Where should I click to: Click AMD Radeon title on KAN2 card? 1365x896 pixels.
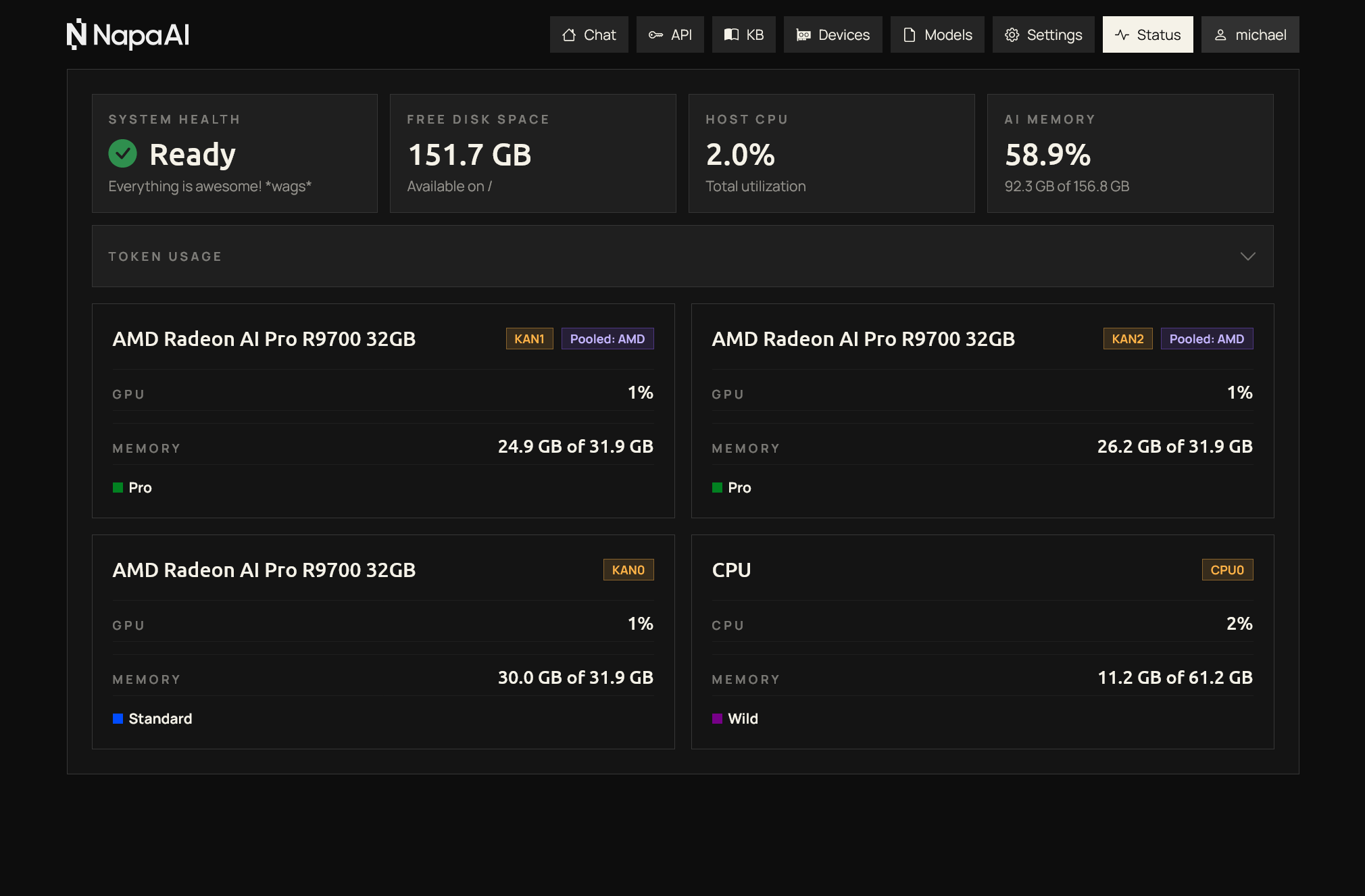tap(864, 339)
